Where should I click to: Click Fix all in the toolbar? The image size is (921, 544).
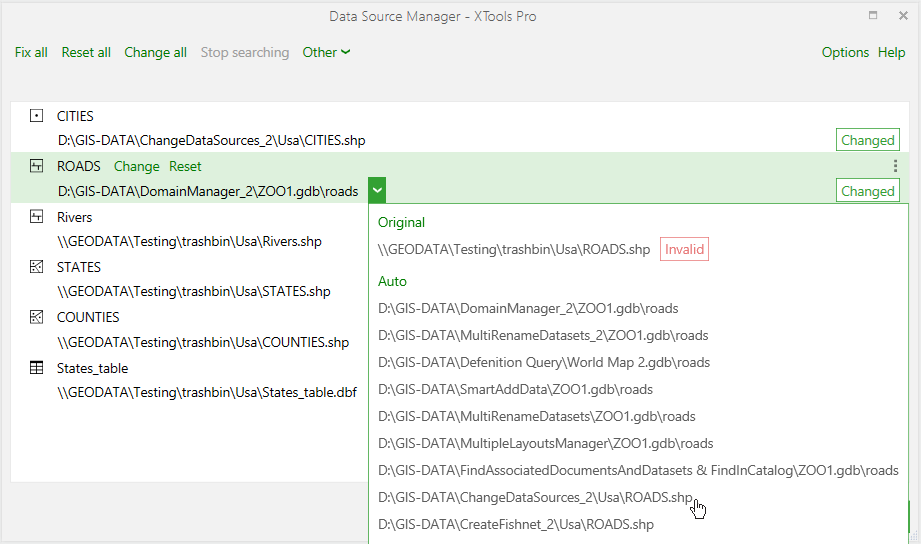coord(31,52)
